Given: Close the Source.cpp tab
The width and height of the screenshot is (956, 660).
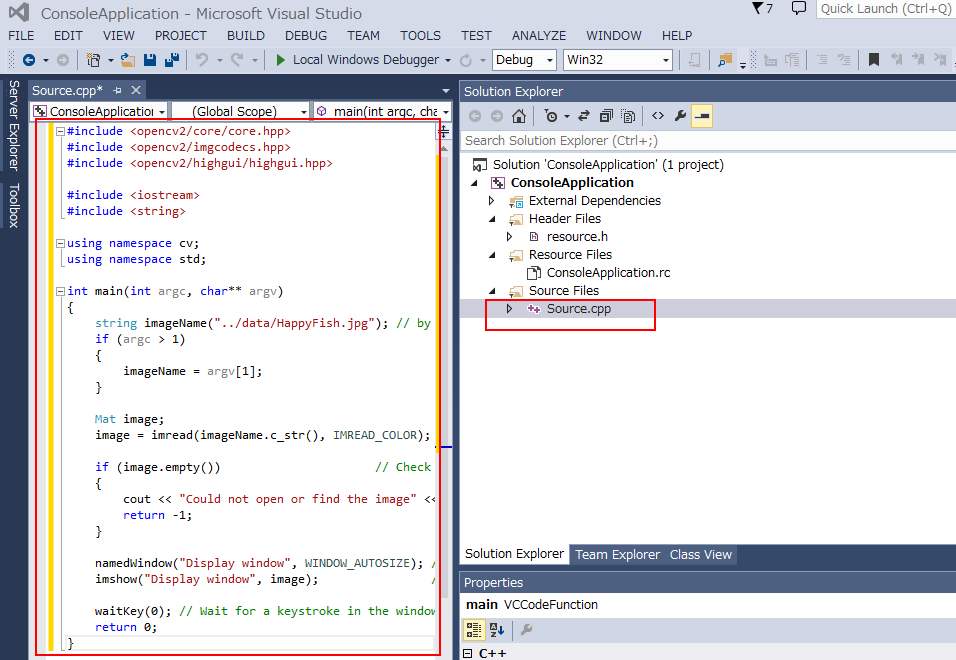Looking at the screenshot, I should click(x=136, y=90).
